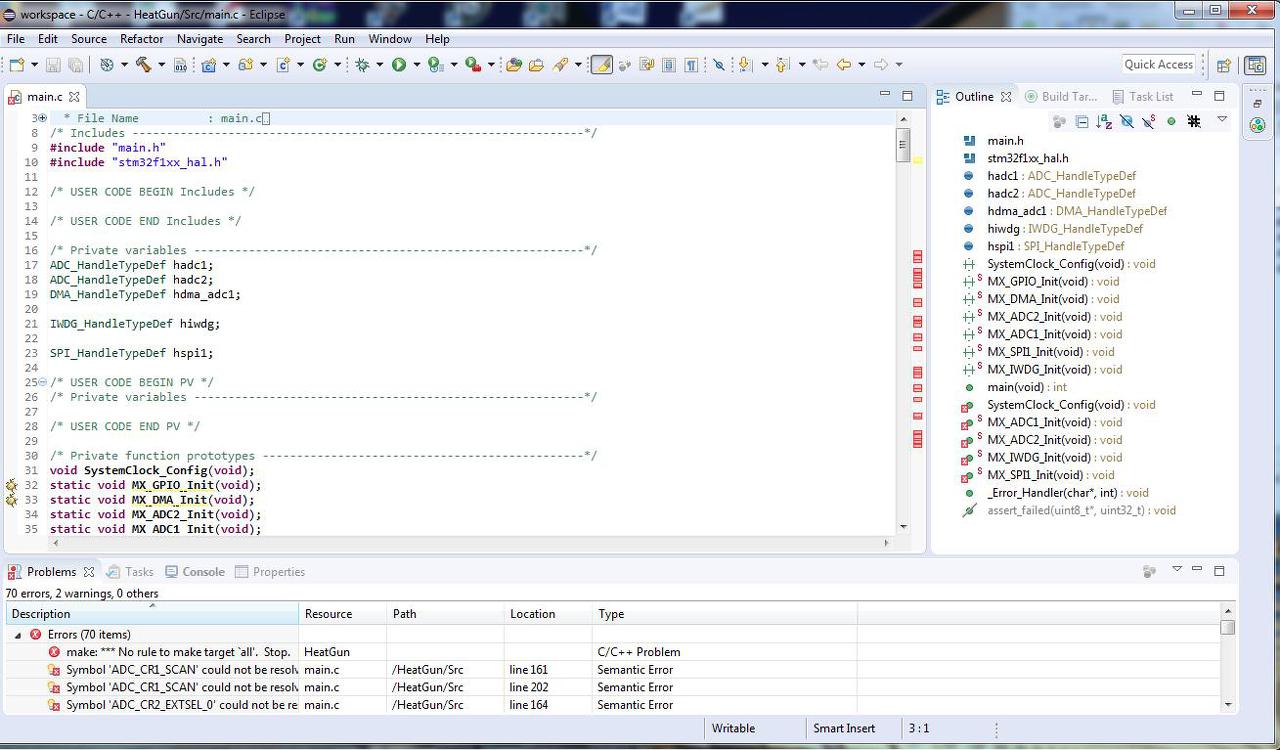Toggle Mark Occurrences highlighter button
The height and width of the screenshot is (750, 1280).
601,65
